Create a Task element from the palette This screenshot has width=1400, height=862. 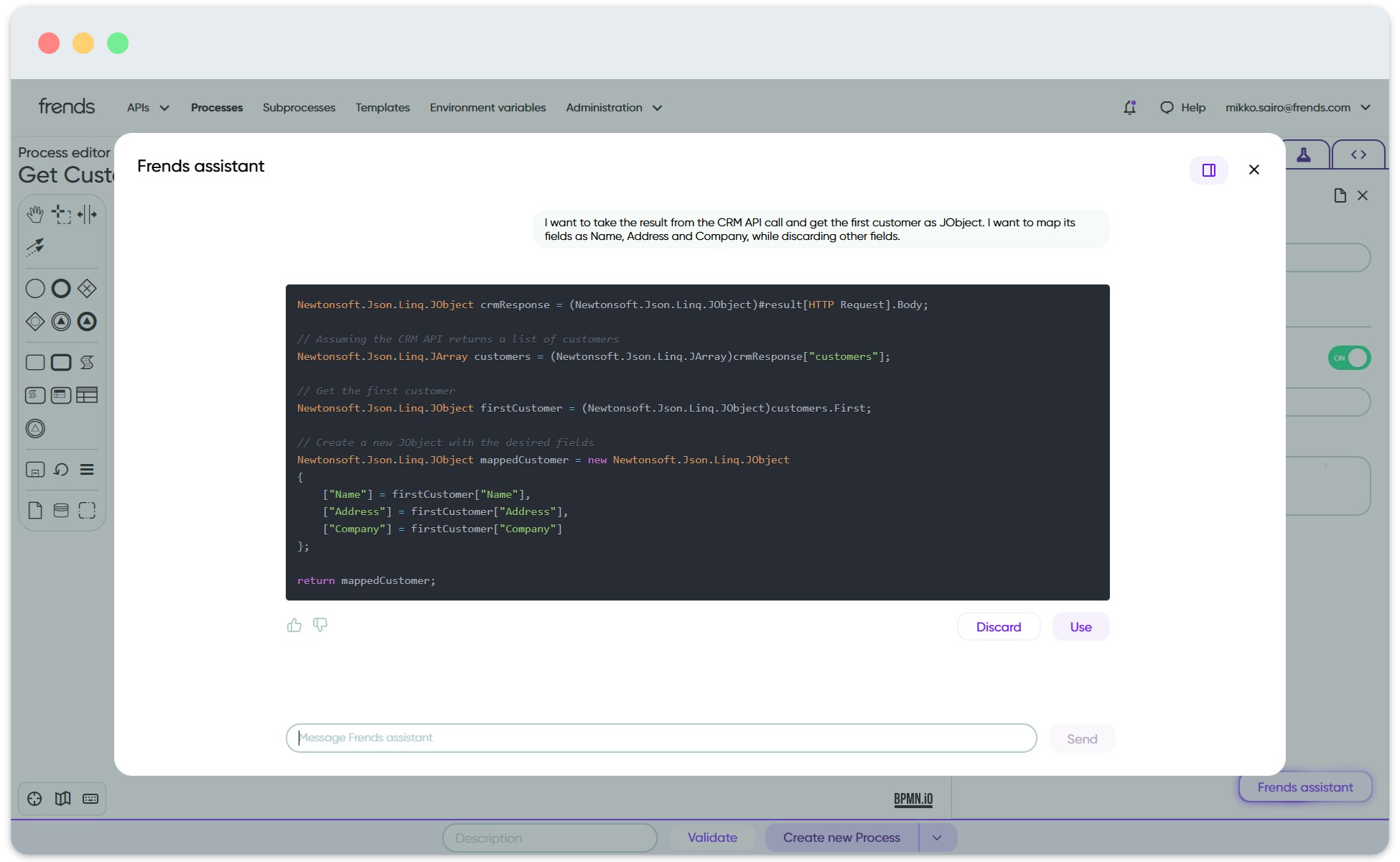(34, 361)
